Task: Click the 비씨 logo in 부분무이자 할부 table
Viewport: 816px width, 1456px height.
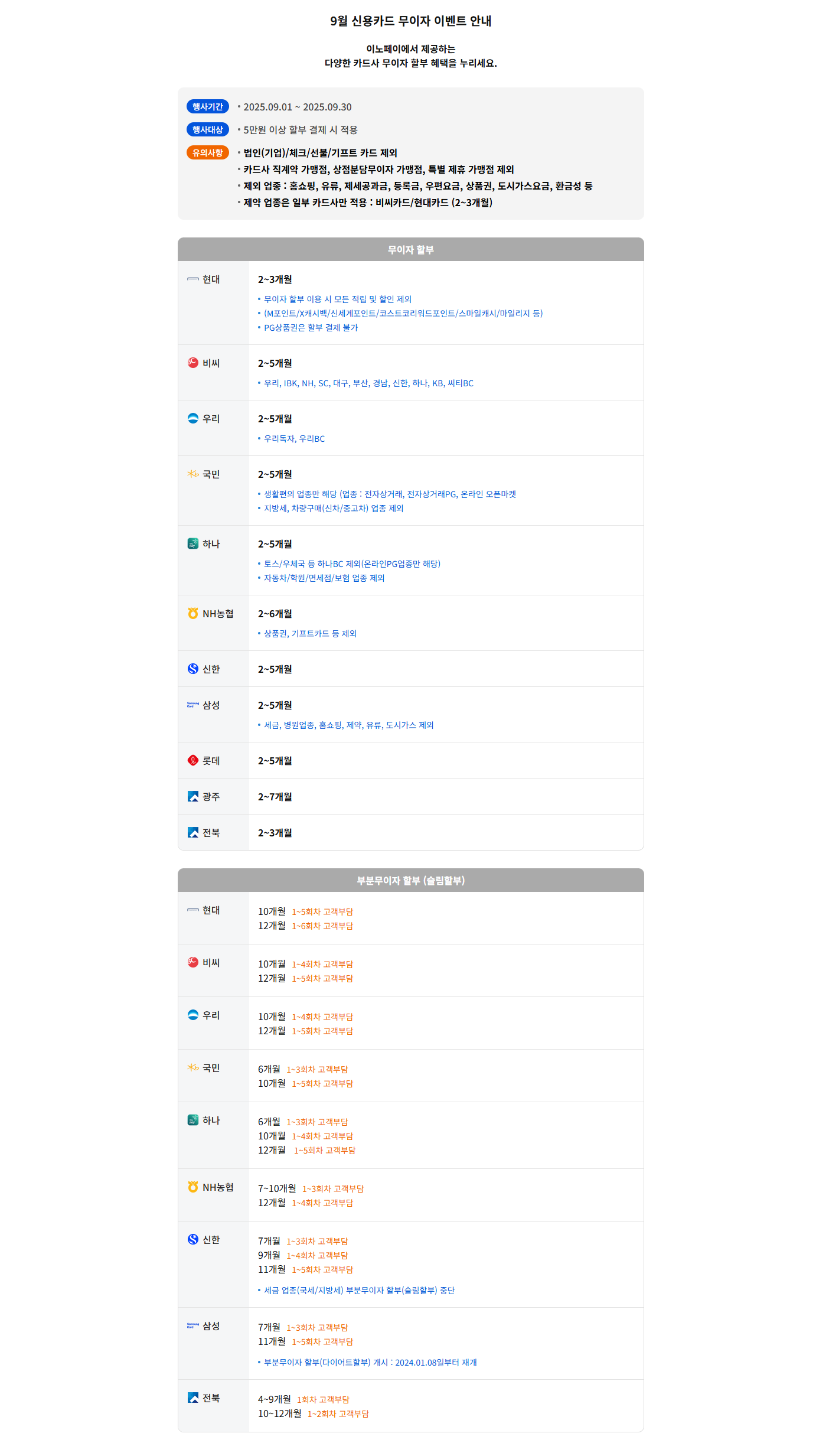Action: coord(193,962)
